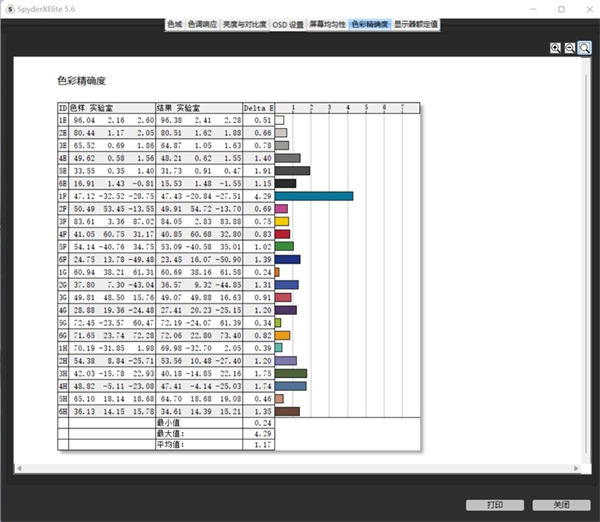
Task: Click the horizontal scrollbar track
Action: [300, 468]
